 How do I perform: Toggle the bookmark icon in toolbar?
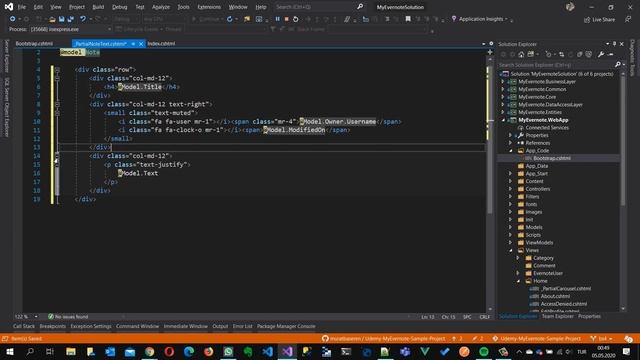coord(408,19)
